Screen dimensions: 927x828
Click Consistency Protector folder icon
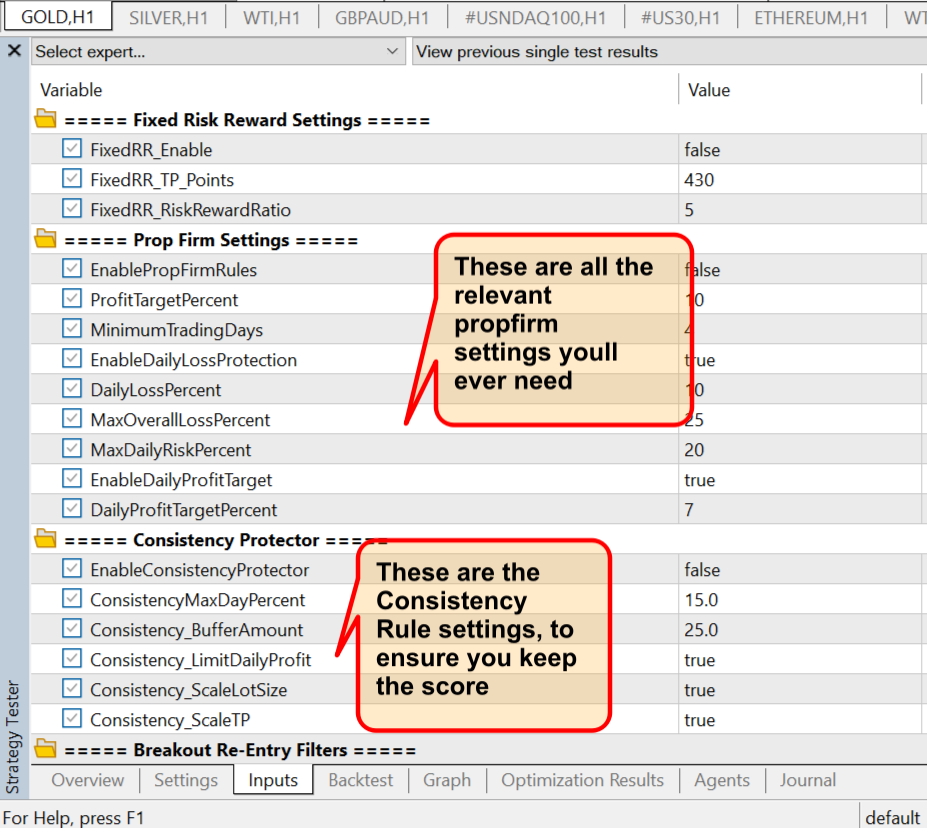[x=46, y=539]
